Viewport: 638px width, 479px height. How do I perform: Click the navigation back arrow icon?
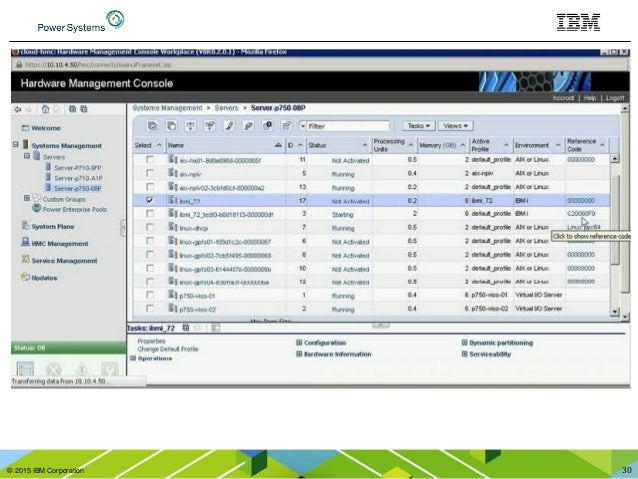pyautogui.click(x=17, y=109)
